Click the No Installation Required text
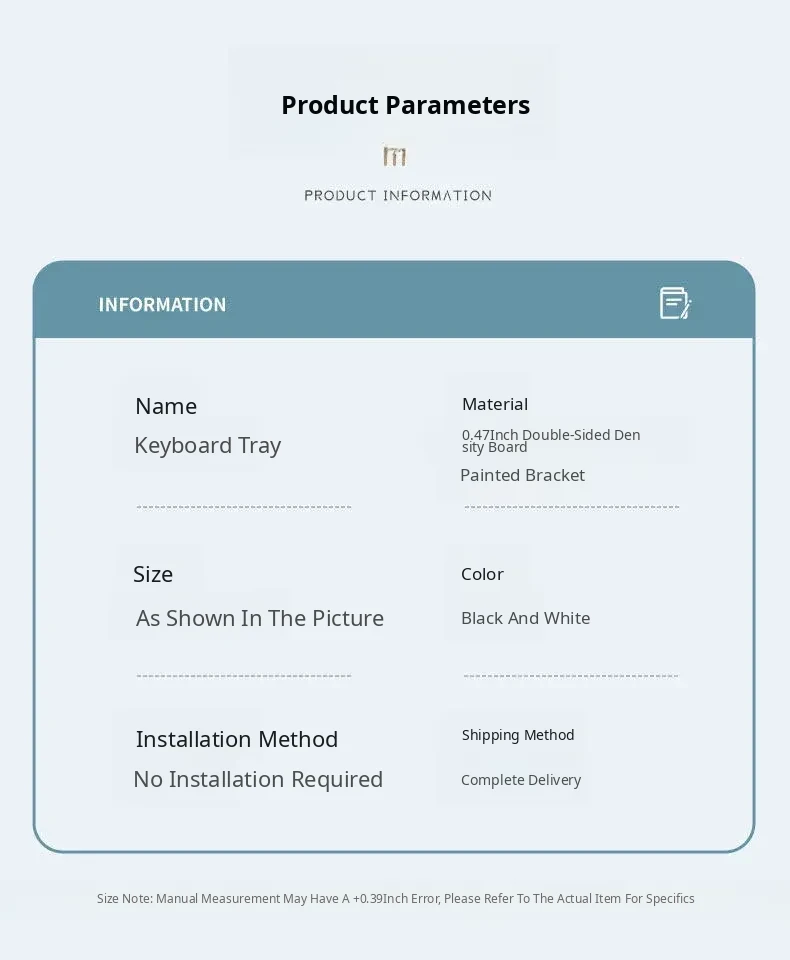This screenshot has height=960, width=790. [x=258, y=779]
